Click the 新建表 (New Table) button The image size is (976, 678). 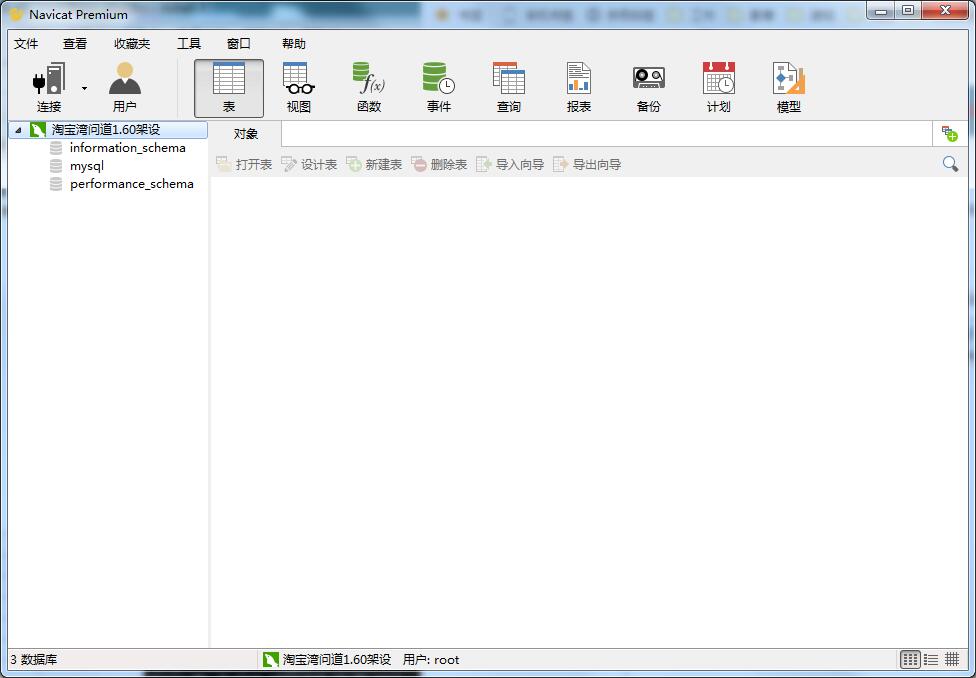click(x=374, y=164)
